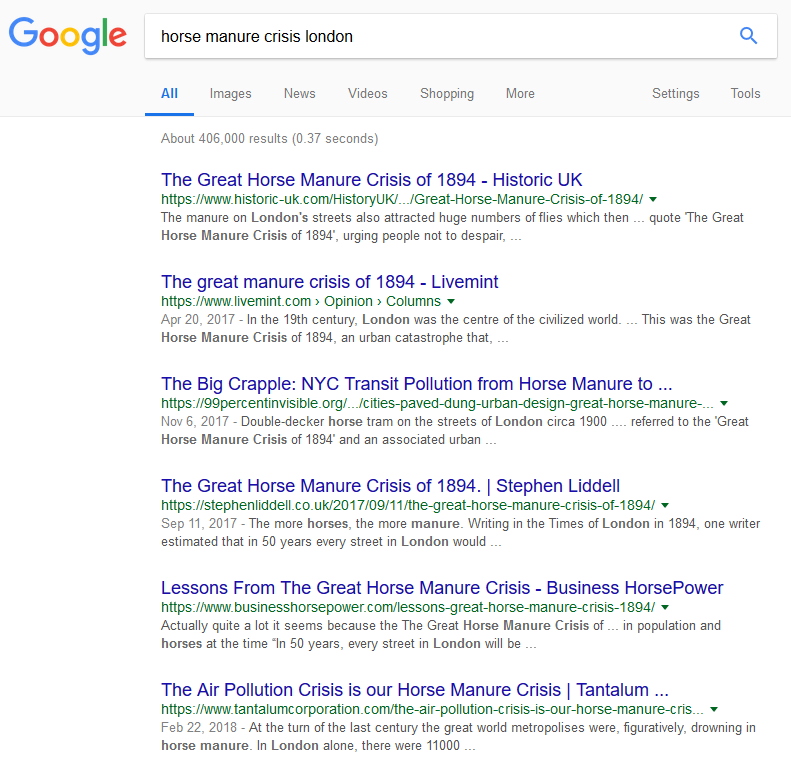
Task: Open the stephenliddell.co.uk URL dropdown arrow
Action: tap(665, 505)
